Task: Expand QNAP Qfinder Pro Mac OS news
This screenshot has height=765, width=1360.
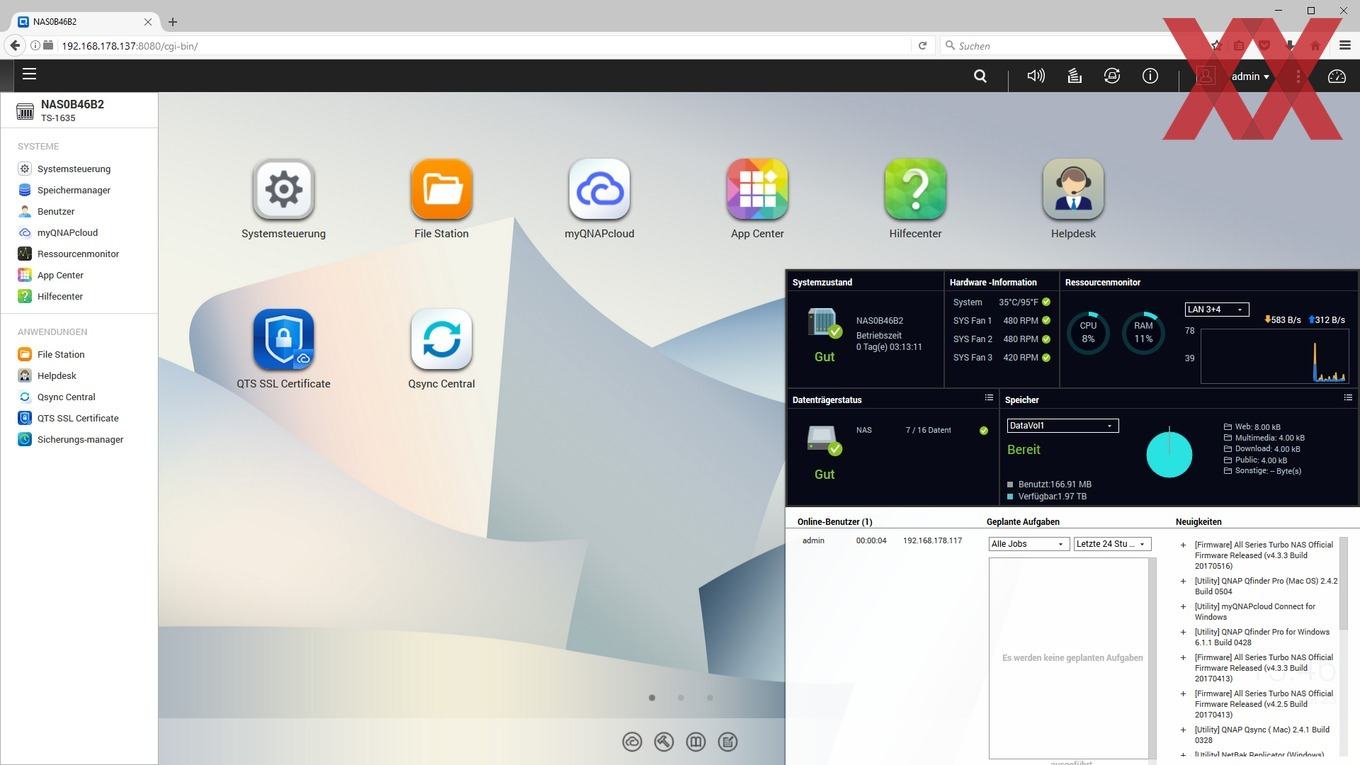Action: pos(1183,581)
